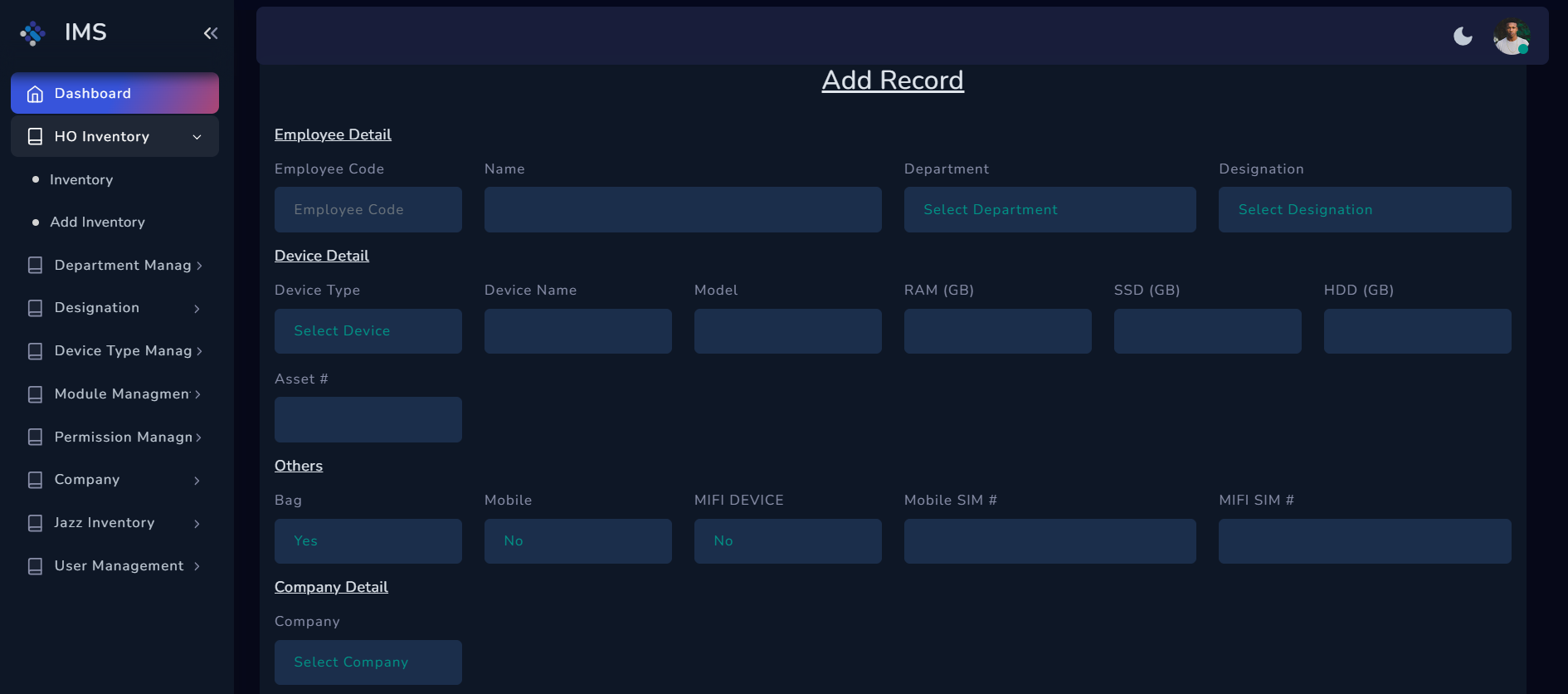
Task: Click the Jazz Inventory sidebar icon
Action: (35, 523)
